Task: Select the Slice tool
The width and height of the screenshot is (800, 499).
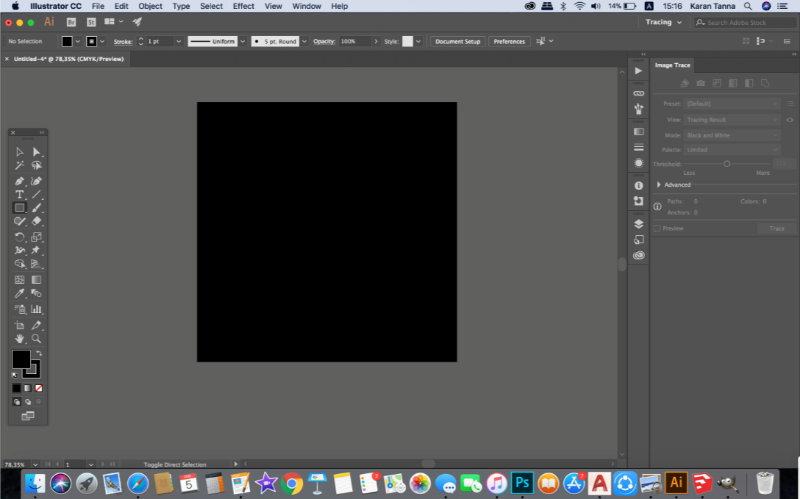Action: pyautogui.click(x=36, y=325)
